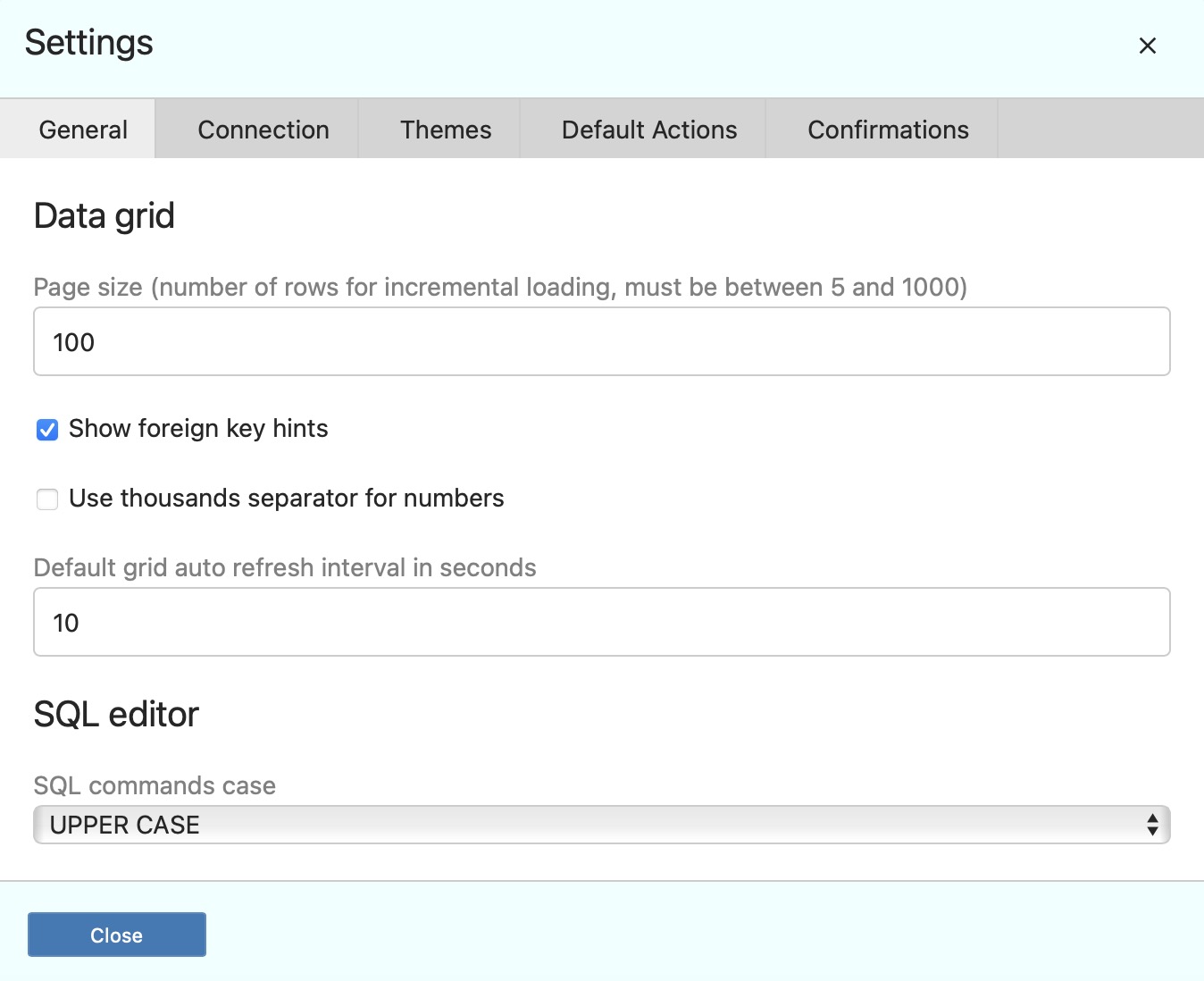Go to the Themes tab
Image resolution: width=1204 pixels, height=981 pixels.
446,130
